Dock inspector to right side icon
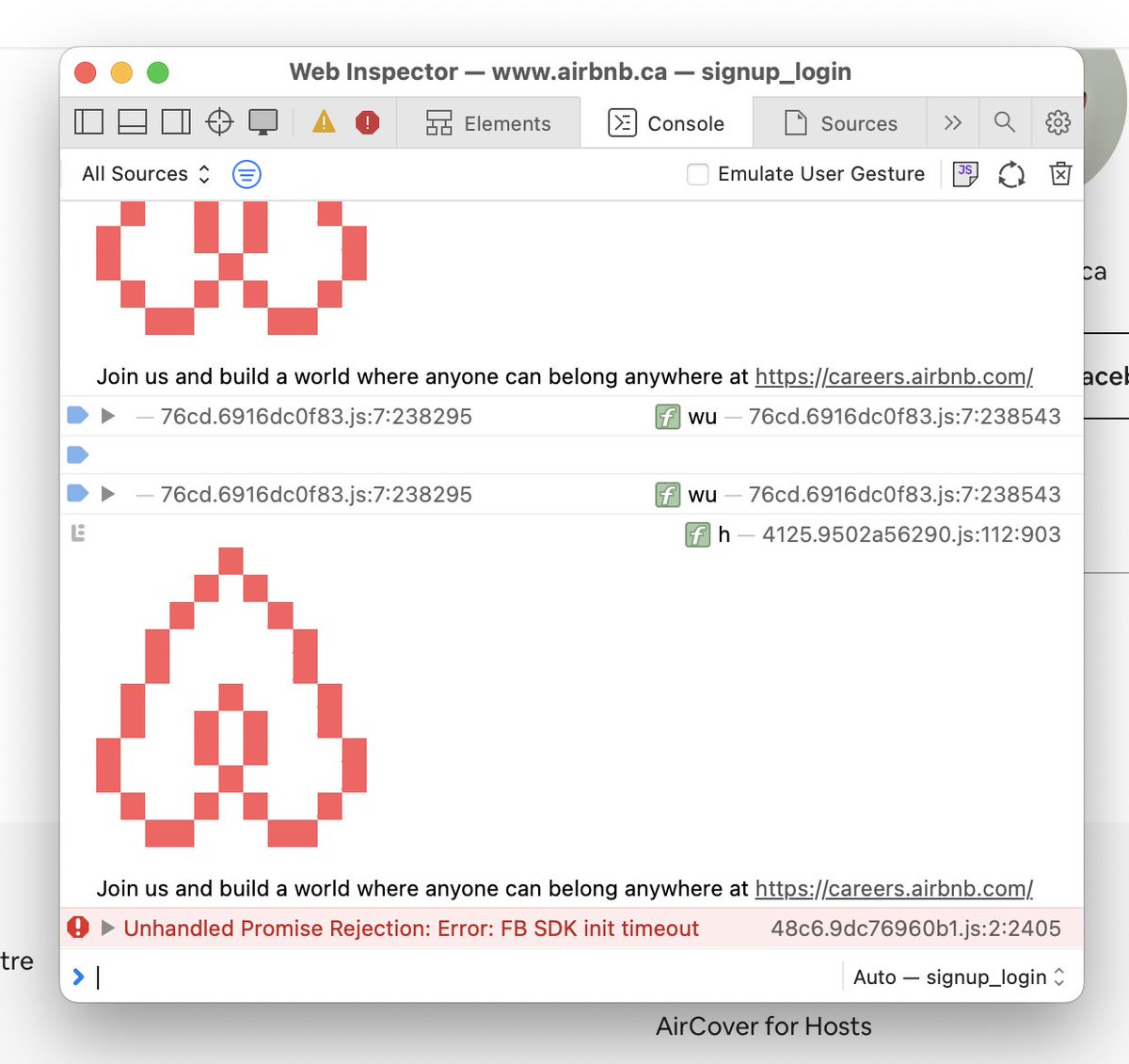This screenshot has width=1129, height=1064. click(176, 122)
